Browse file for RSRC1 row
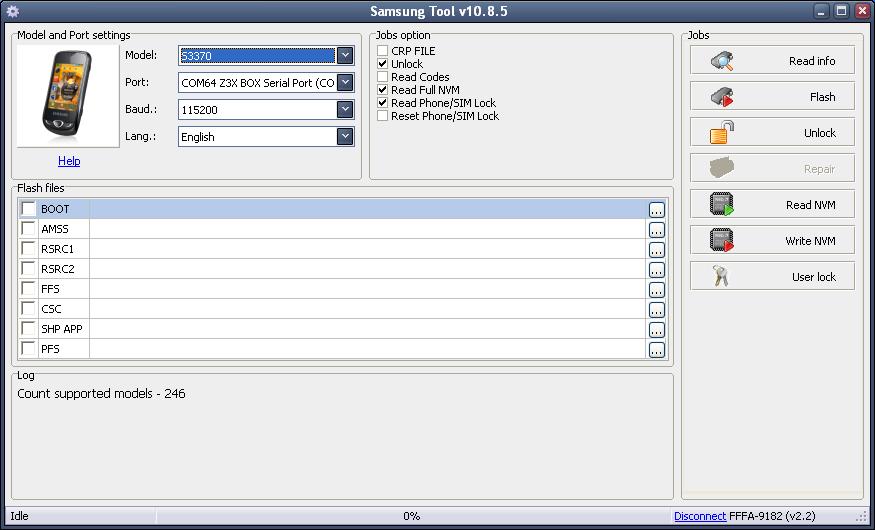875x530 pixels. [x=657, y=250]
